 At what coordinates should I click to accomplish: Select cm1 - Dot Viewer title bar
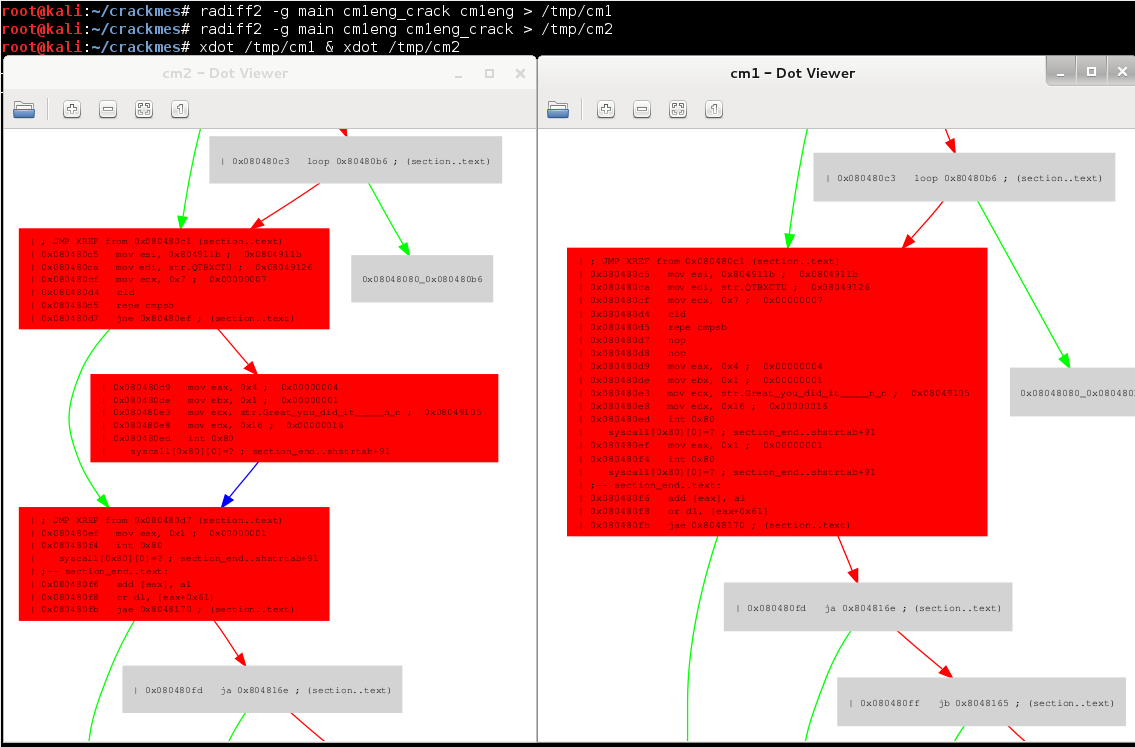pyautogui.click(x=793, y=73)
